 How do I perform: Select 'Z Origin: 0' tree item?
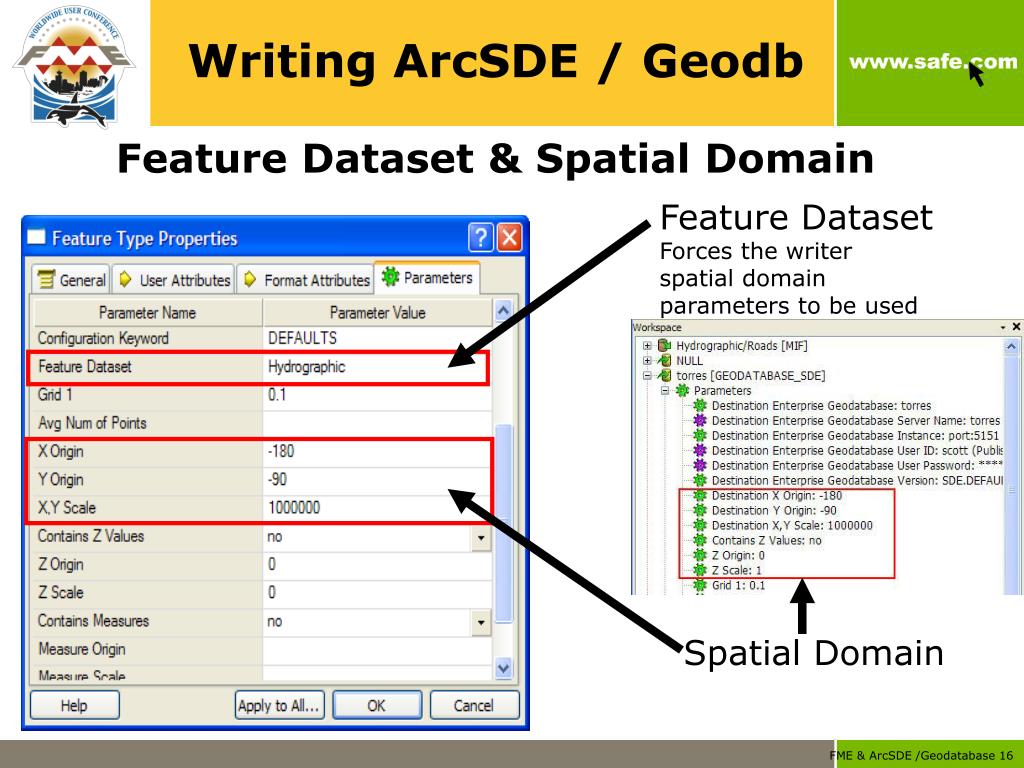(x=738, y=556)
